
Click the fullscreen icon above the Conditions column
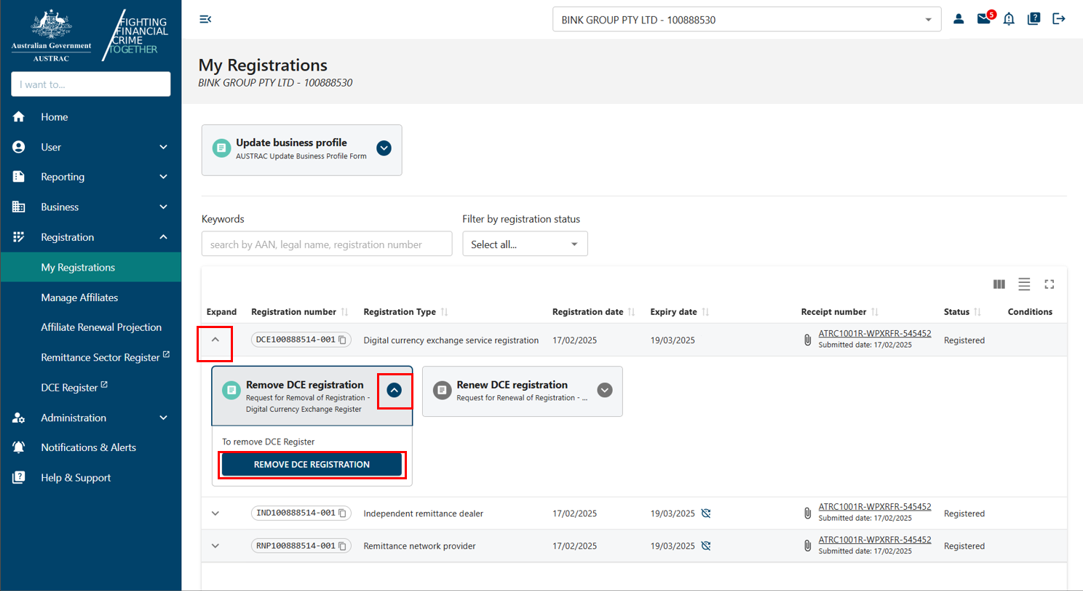coord(1049,284)
